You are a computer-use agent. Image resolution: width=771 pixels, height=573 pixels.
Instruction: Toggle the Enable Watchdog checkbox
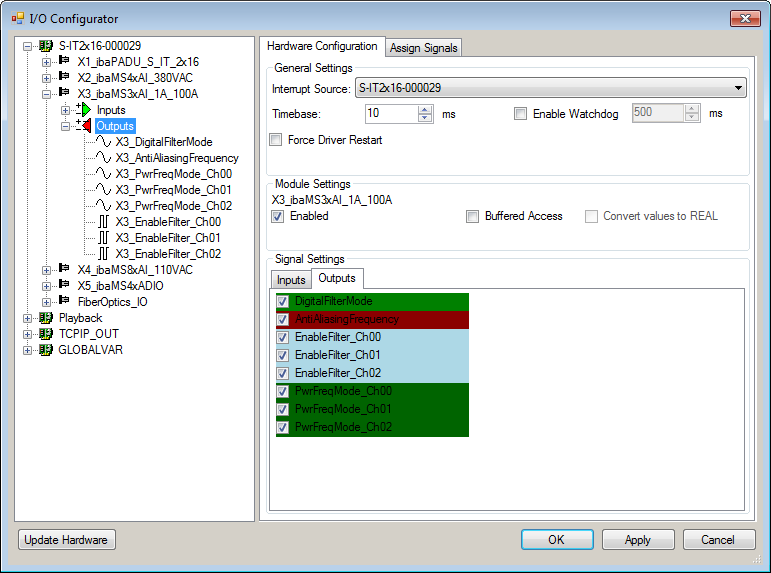(x=520, y=114)
